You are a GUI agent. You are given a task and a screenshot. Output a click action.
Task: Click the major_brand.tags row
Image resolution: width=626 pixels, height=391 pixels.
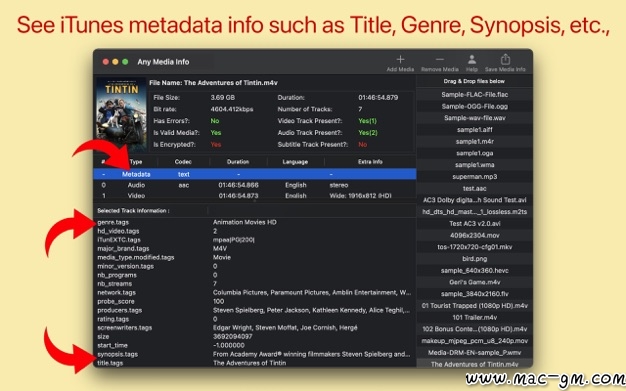[255, 248]
